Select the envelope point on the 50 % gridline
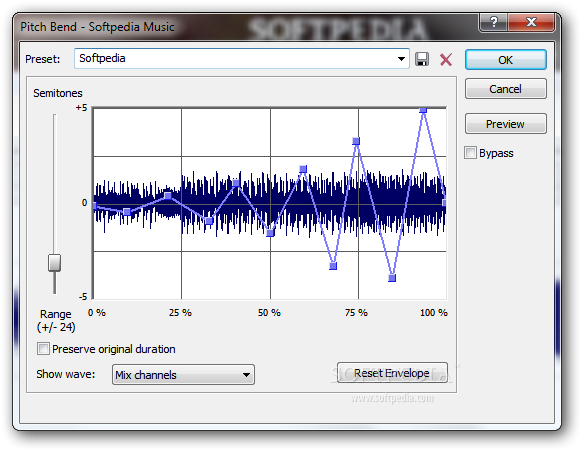Screen dimensions: 582x451 pyautogui.click(x=270, y=233)
